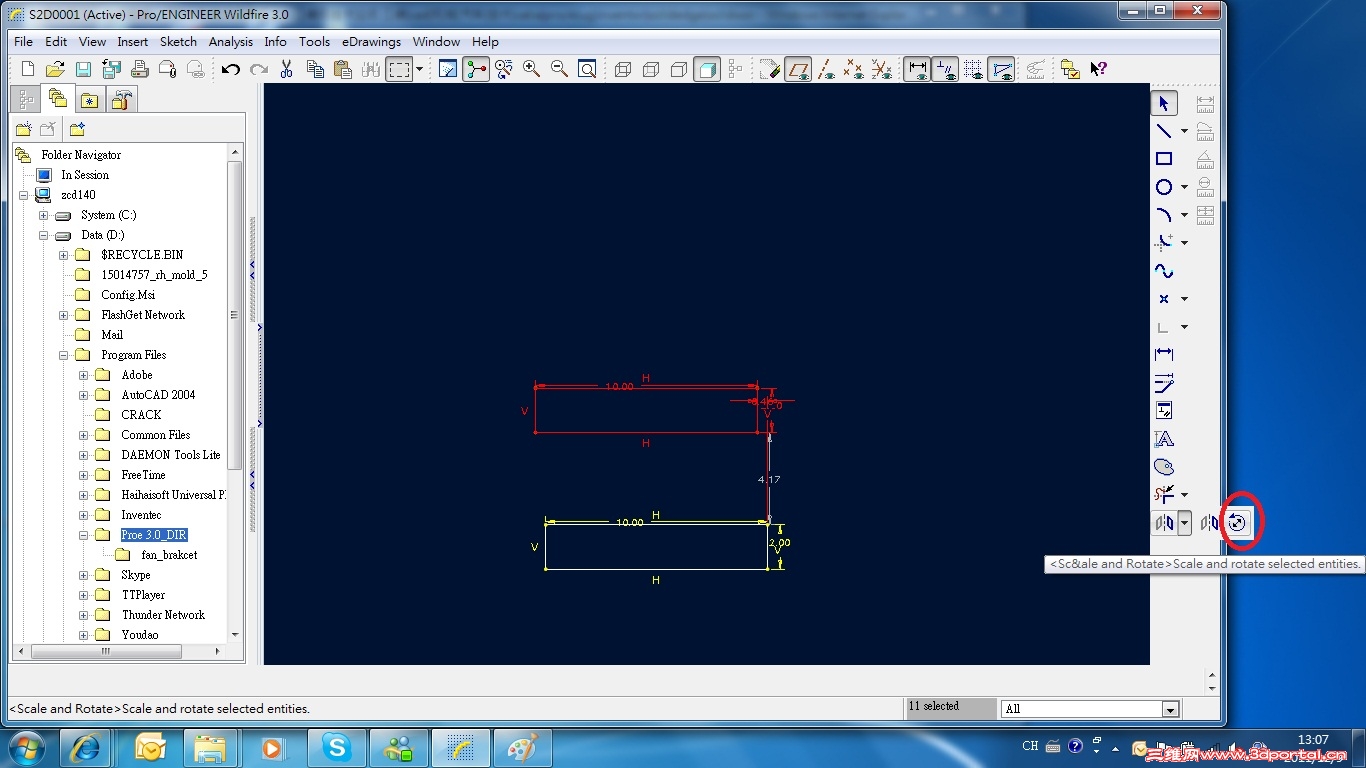
Task: Toggle display of section vertices
Action: [1001, 69]
